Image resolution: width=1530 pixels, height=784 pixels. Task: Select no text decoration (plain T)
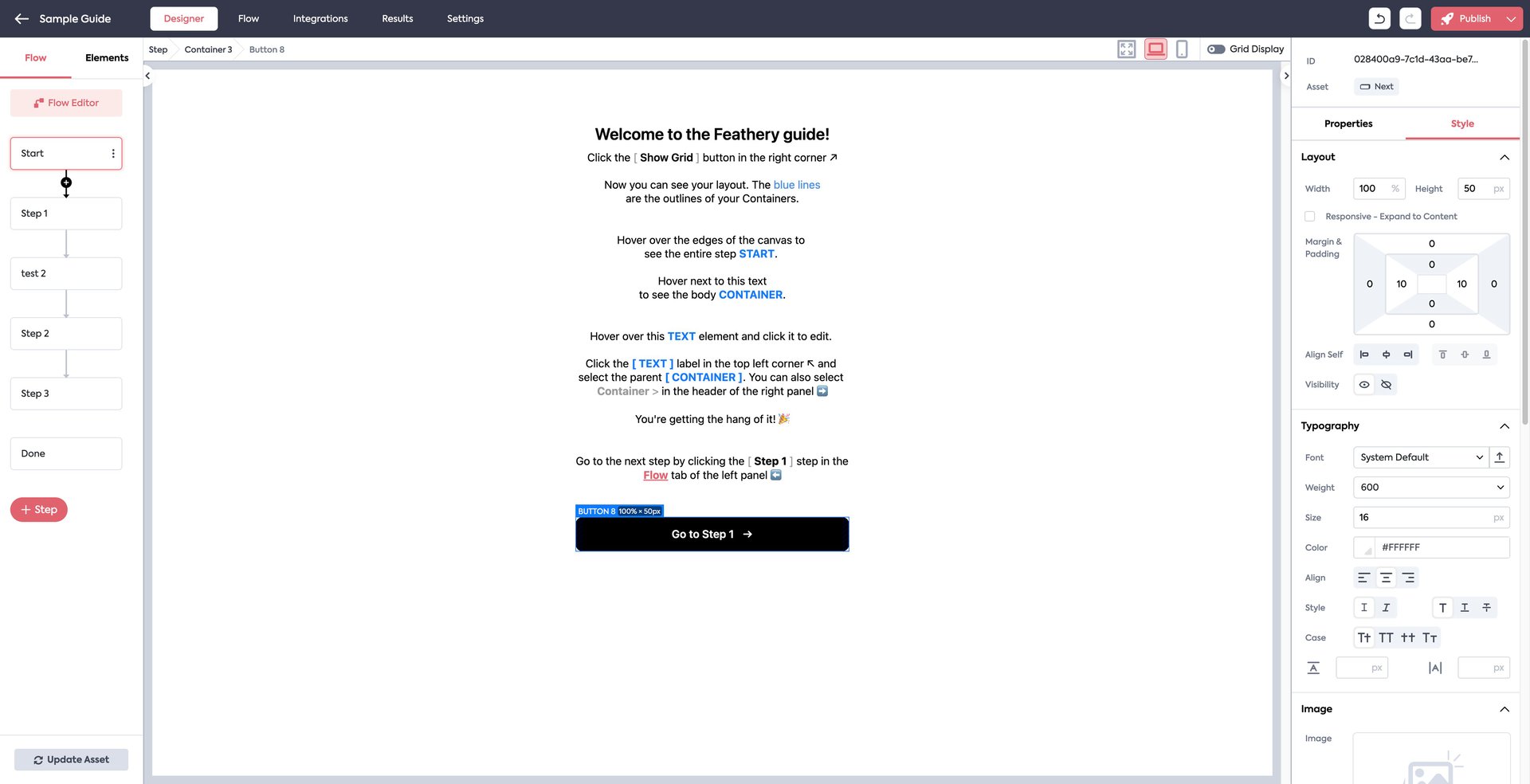click(1442, 608)
